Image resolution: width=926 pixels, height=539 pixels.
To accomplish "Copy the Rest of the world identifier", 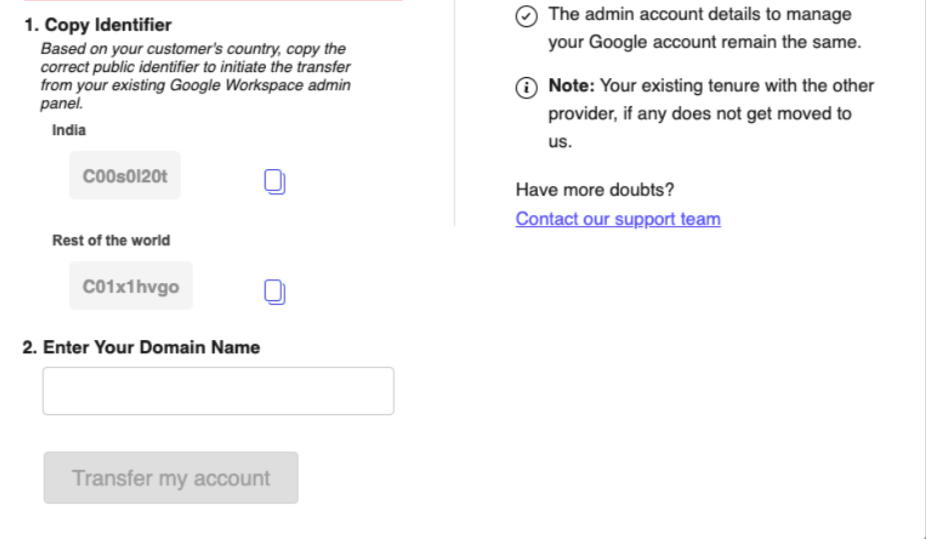I will [x=274, y=291].
